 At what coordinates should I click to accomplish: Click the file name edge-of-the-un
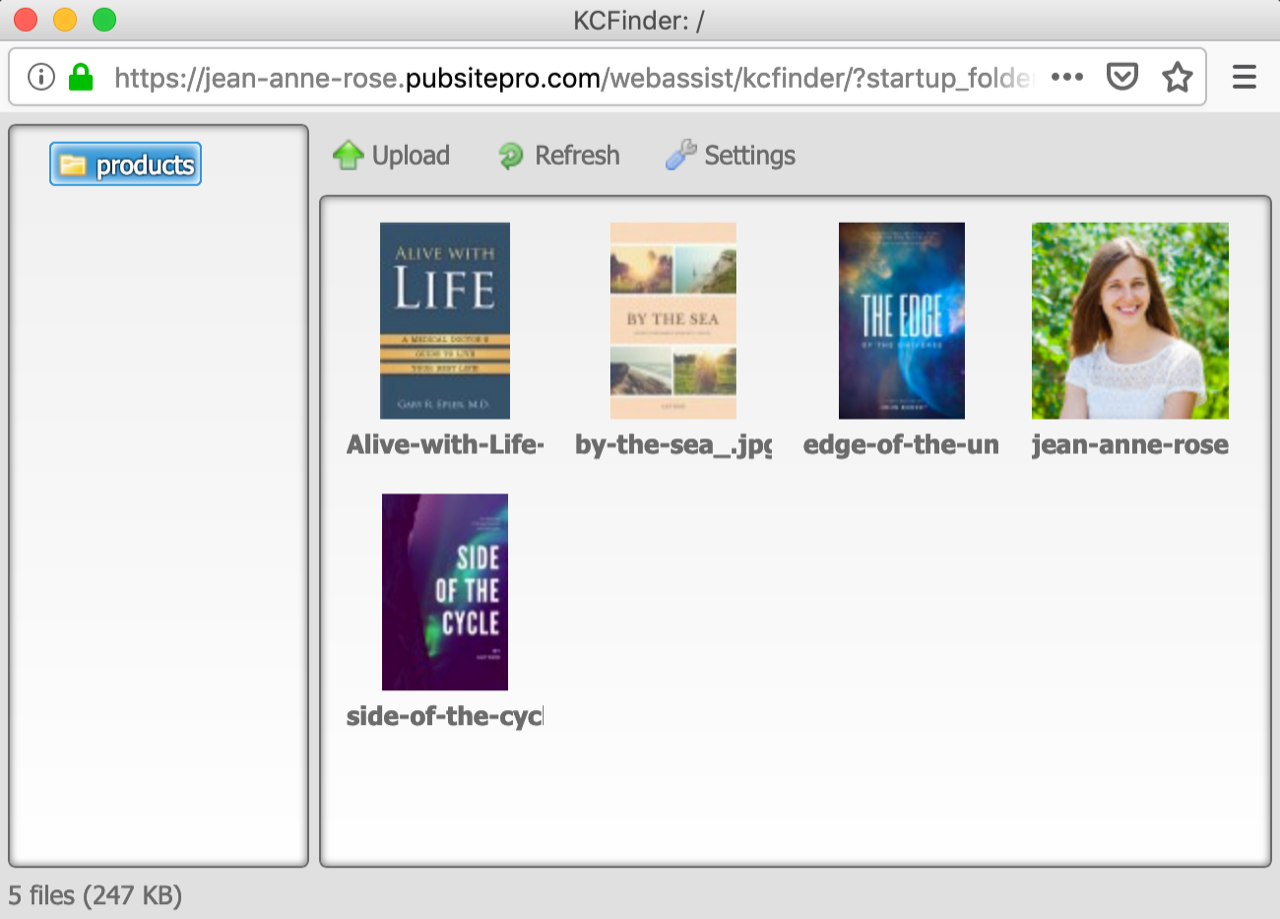coord(901,445)
